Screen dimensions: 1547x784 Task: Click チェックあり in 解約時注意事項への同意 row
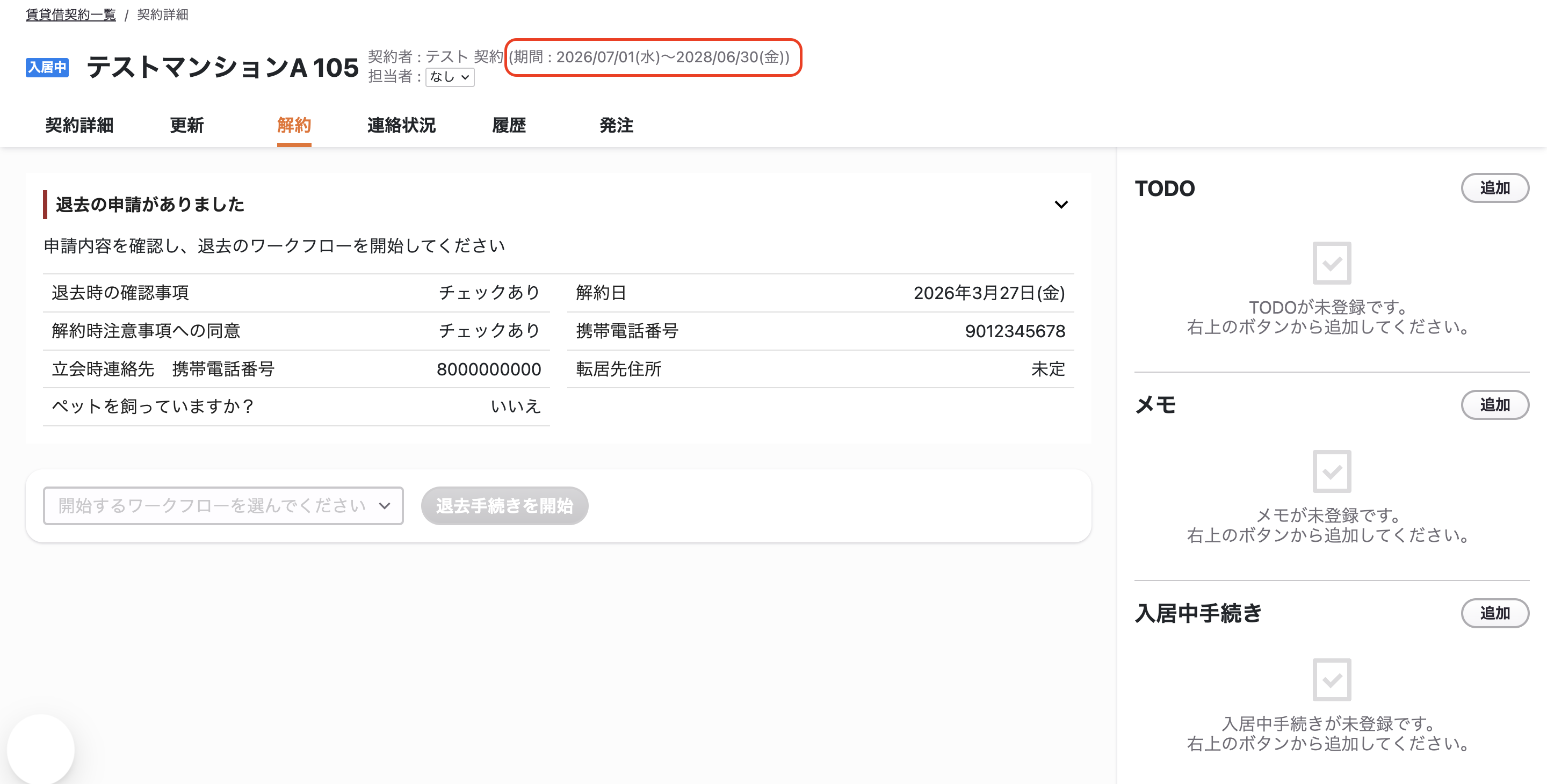point(489,331)
